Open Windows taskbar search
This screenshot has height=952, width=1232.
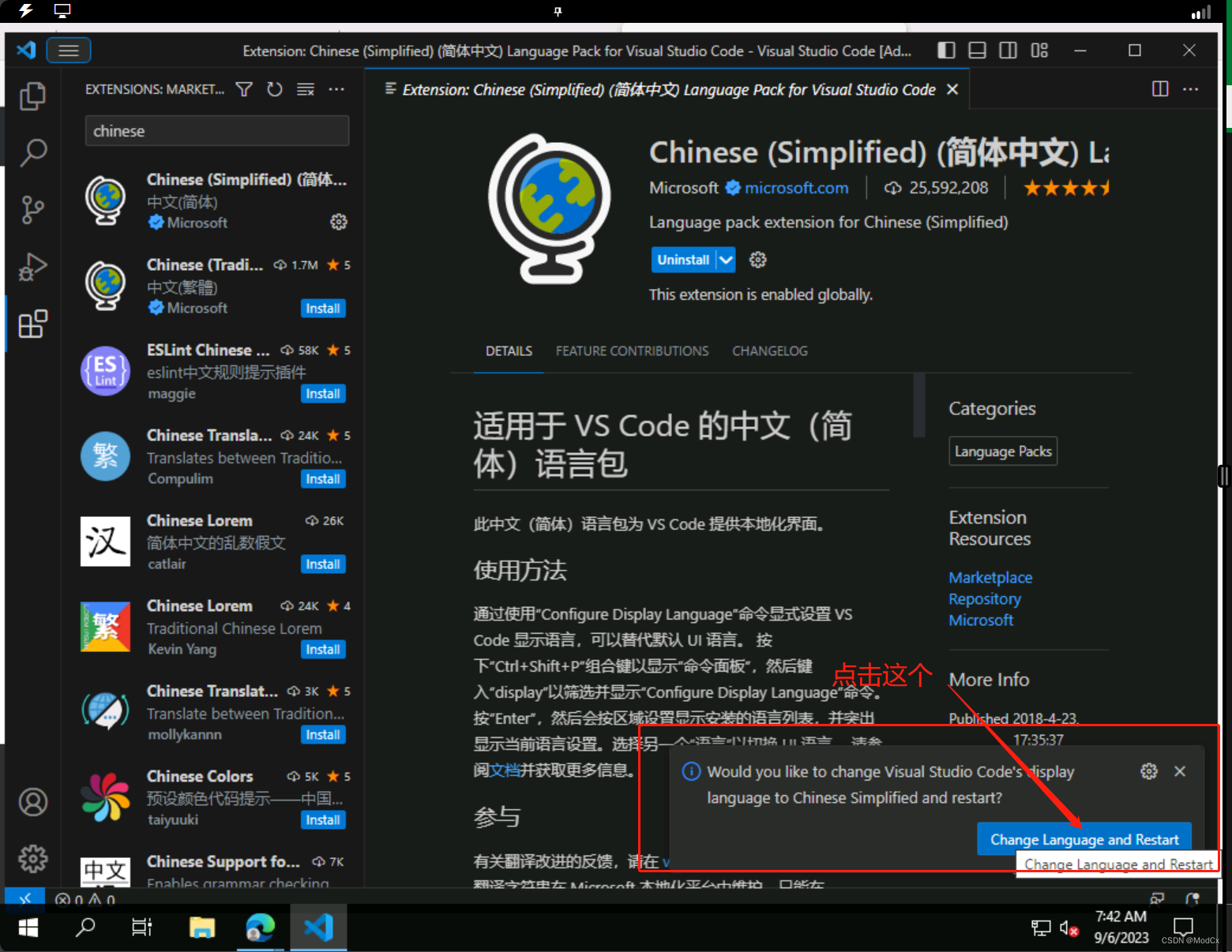85,928
